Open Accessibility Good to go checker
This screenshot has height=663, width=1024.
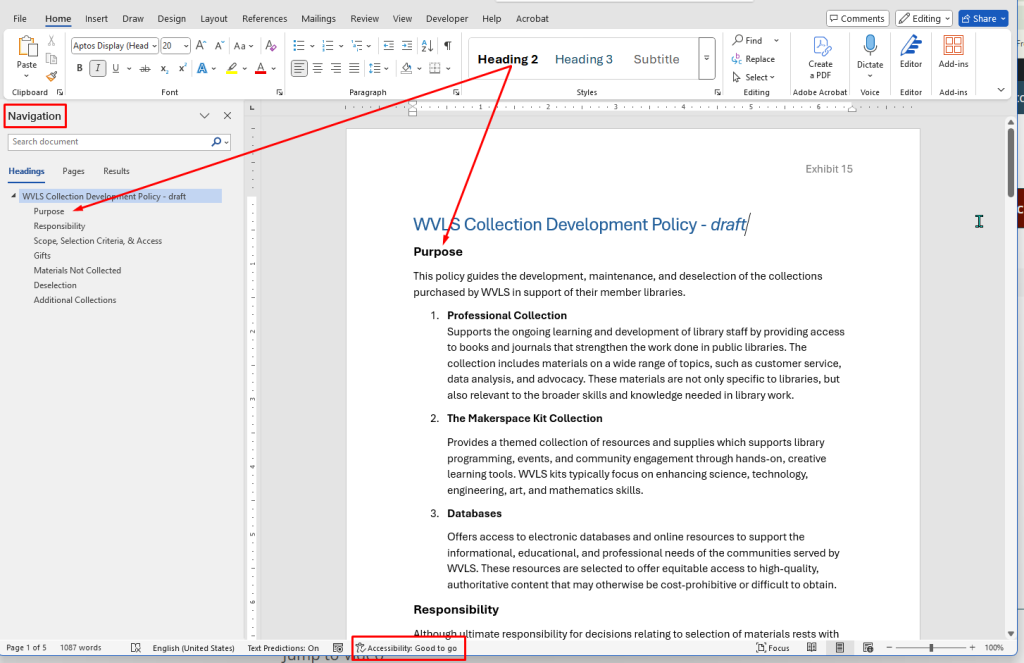(x=406, y=648)
